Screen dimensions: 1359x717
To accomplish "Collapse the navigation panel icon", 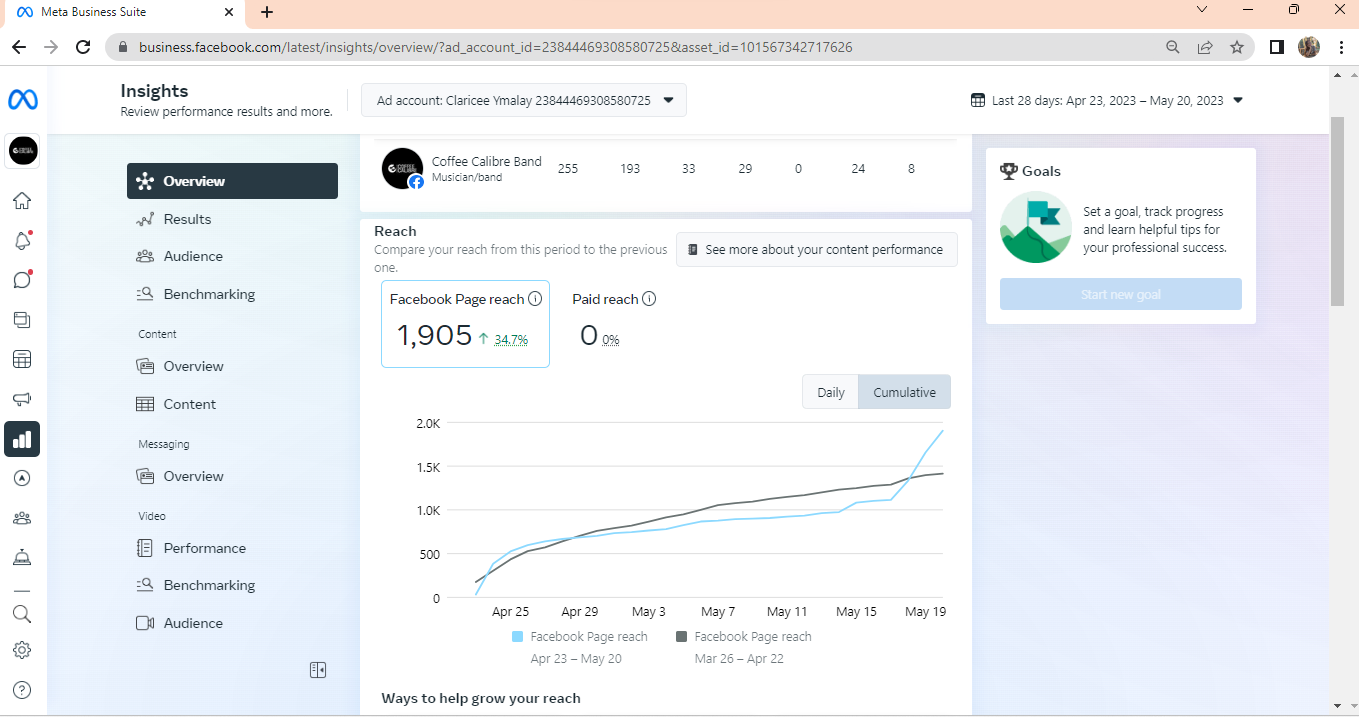I will 318,670.
